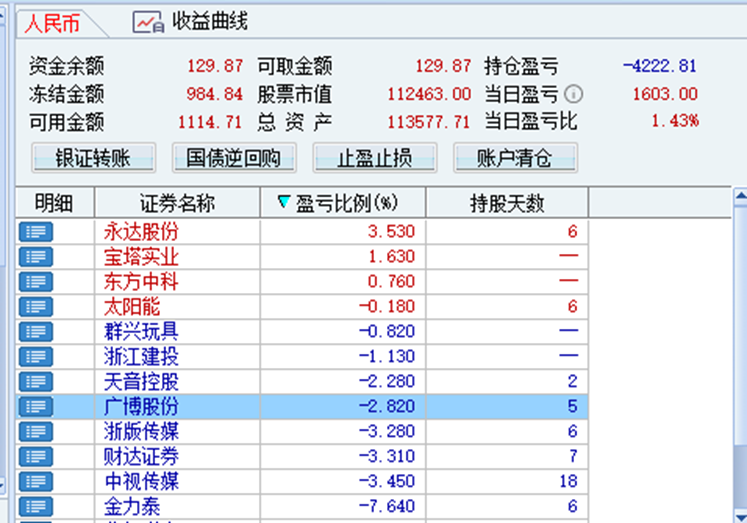Click detail icon beside 财达证券
The height and width of the screenshot is (523, 747).
coord(36,456)
